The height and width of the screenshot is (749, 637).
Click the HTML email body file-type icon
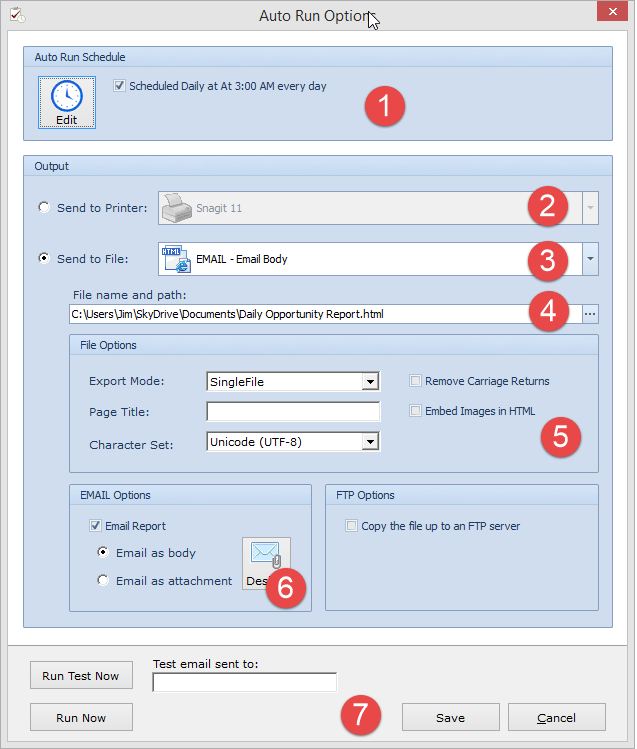click(x=176, y=259)
